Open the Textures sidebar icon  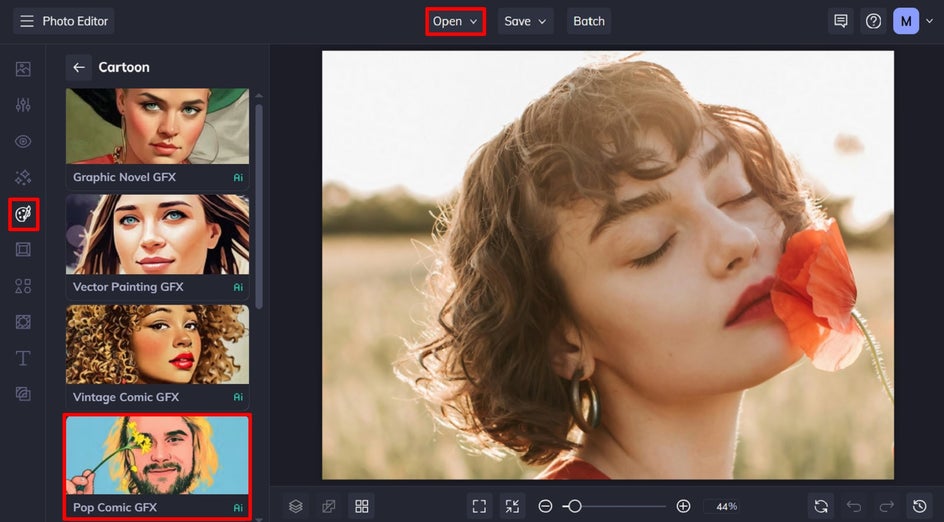pos(23,394)
